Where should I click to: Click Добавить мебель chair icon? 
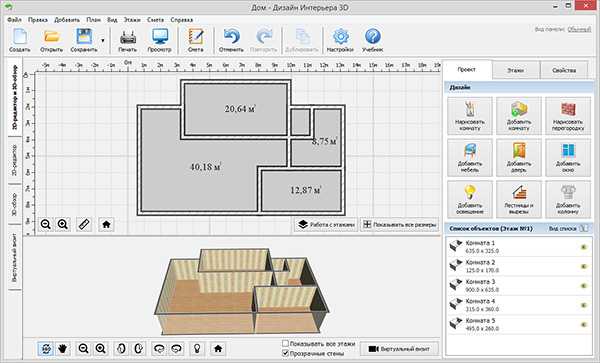[470, 158]
